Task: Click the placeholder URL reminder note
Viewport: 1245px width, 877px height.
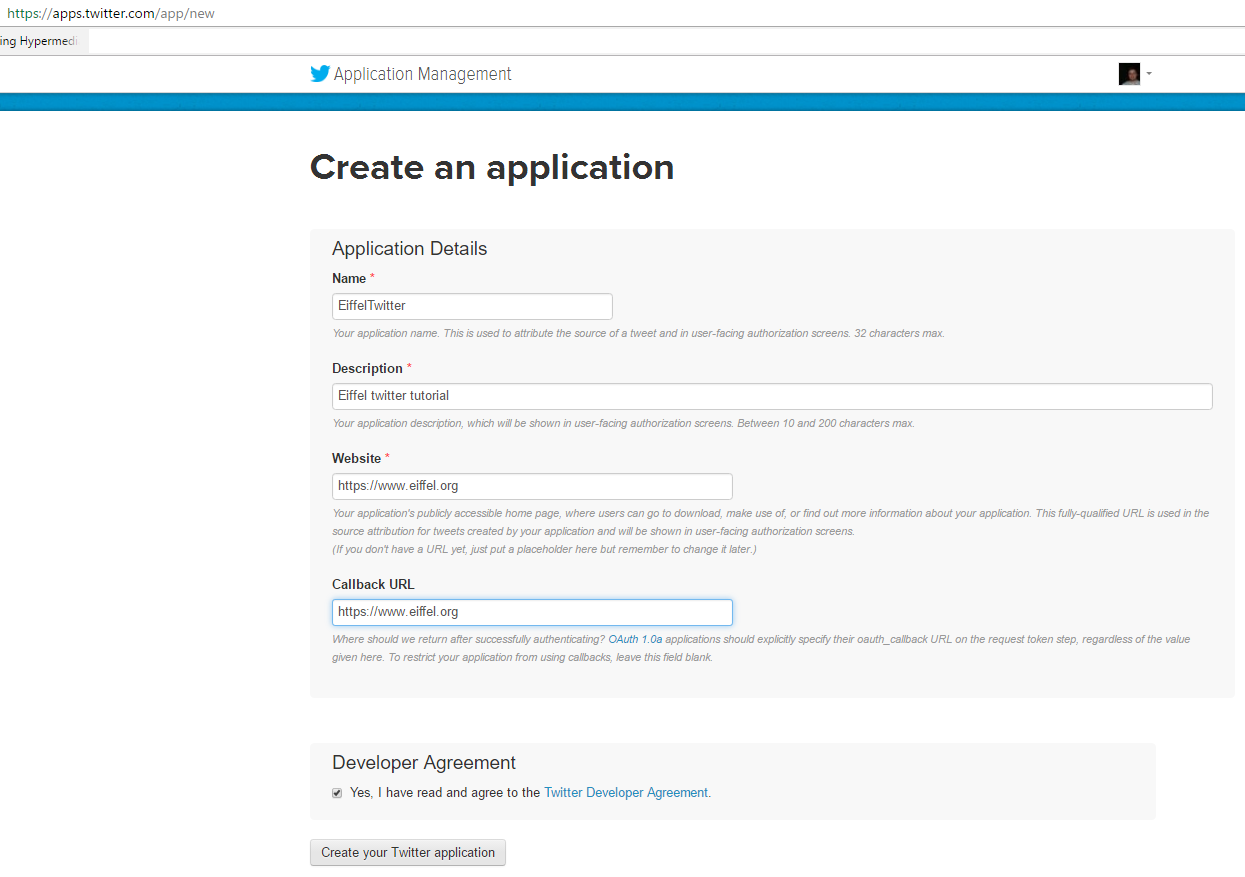Action: pyautogui.click(x=544, y=549)
